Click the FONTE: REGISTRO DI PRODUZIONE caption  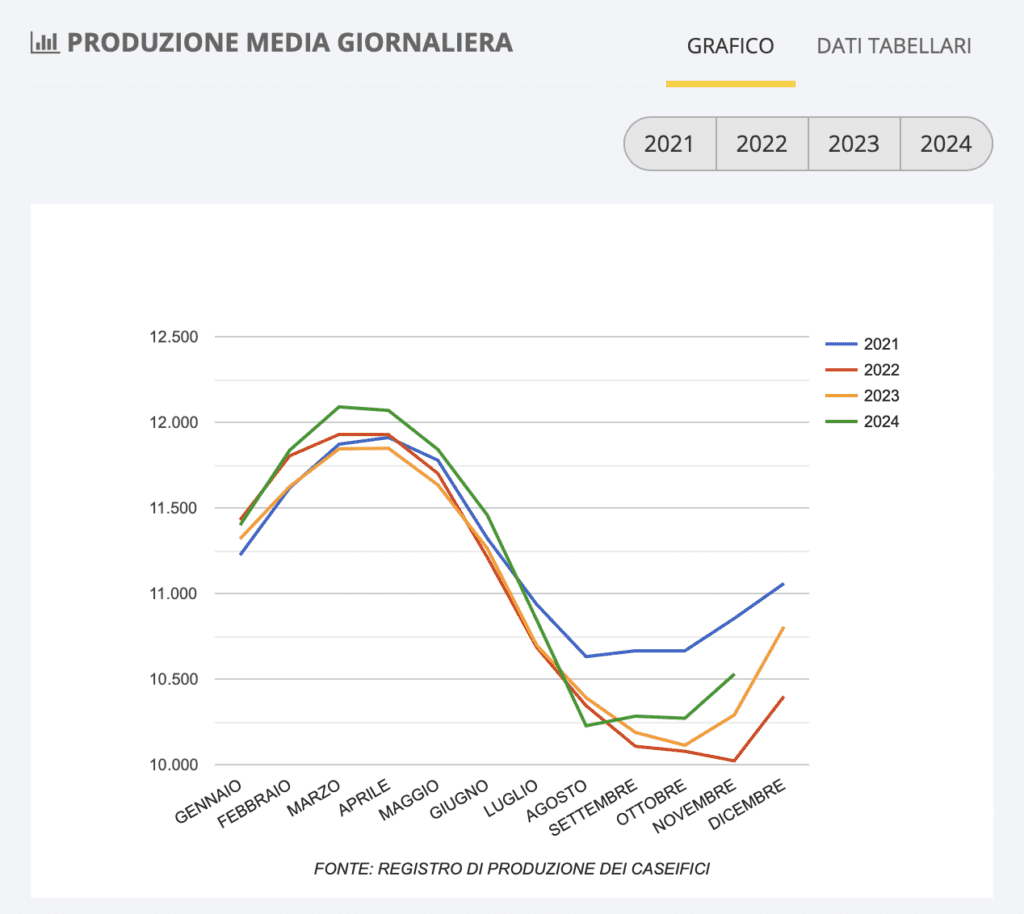tap(511, 868)
